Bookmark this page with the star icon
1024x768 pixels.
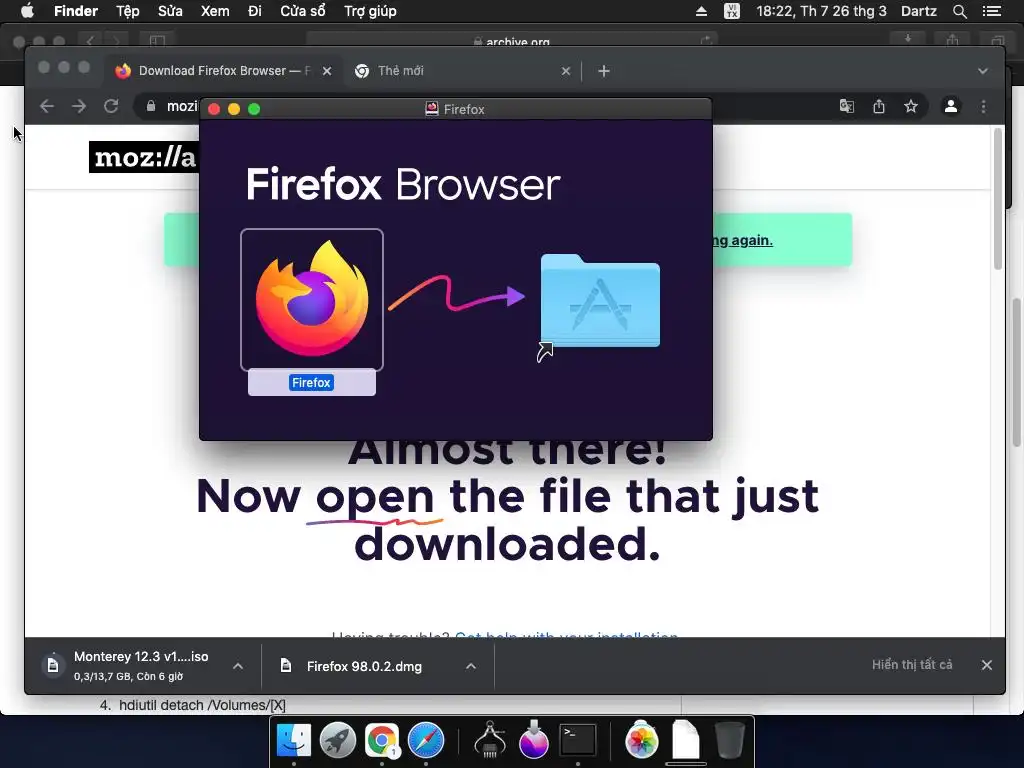pyautogui.click(x=911, y=106)
